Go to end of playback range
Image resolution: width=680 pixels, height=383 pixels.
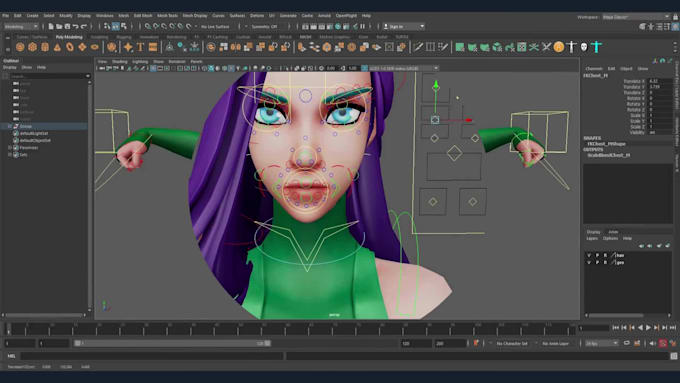coord(673,328)
